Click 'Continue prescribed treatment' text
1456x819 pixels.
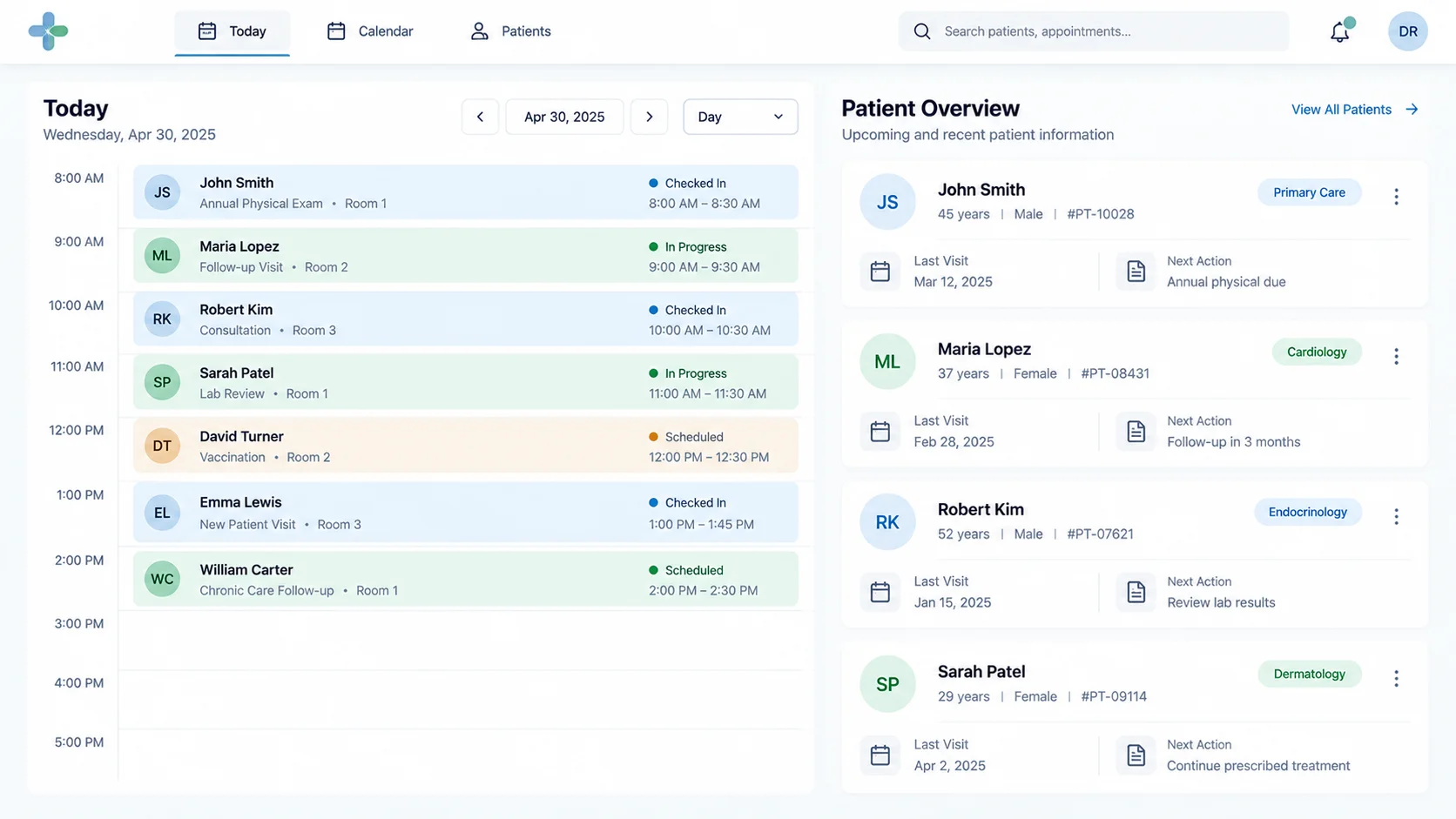click(x=1258, y=766)
